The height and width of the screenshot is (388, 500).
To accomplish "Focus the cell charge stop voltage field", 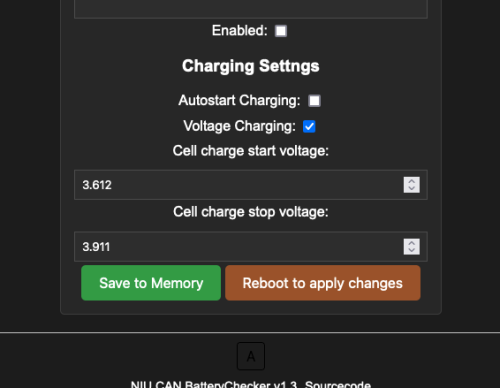I will tap(251, 247).
